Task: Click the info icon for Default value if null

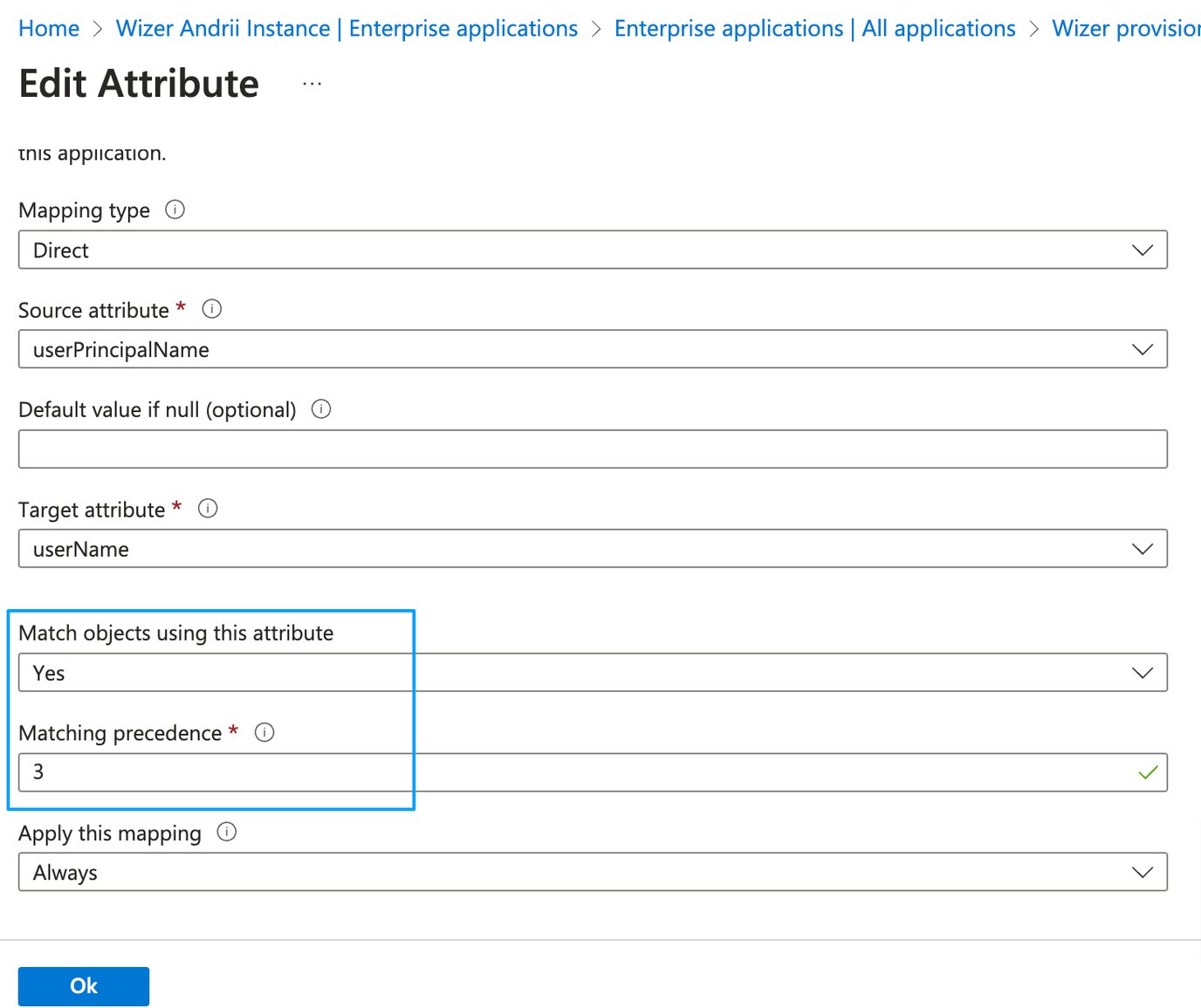Action: tap(321, 408)
